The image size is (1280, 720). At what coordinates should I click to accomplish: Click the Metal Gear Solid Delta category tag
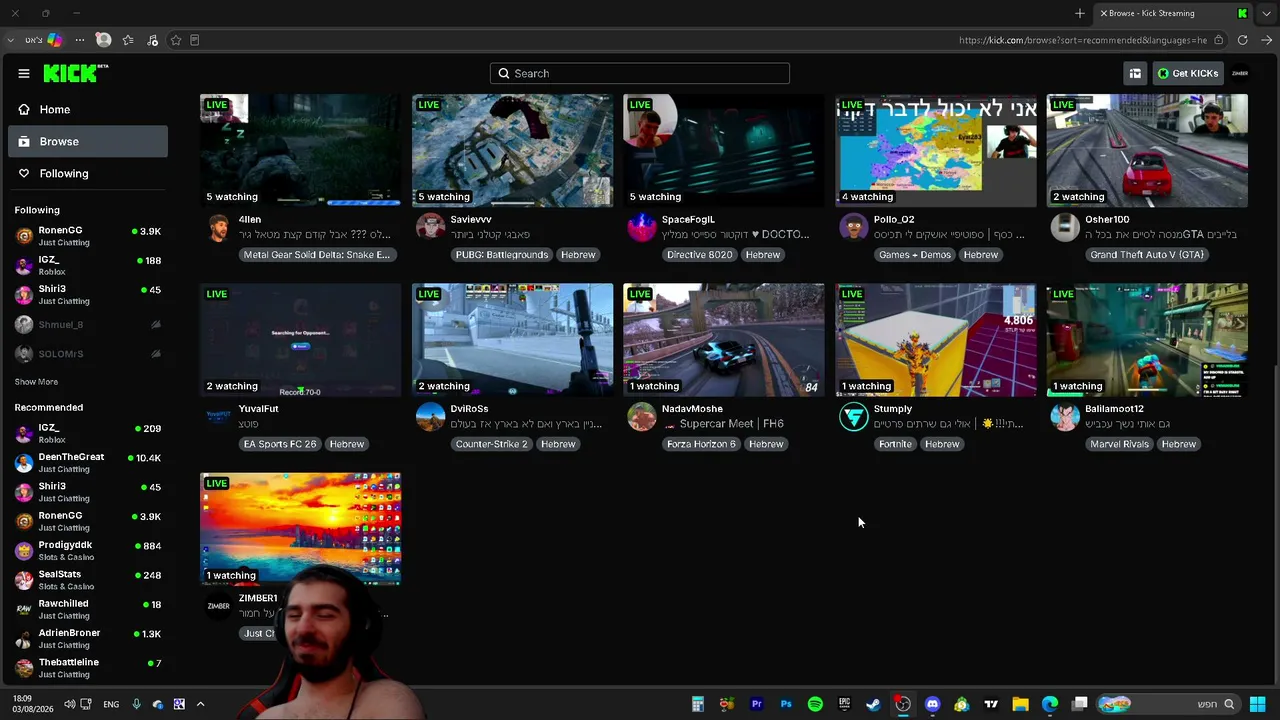pos(317,255)
